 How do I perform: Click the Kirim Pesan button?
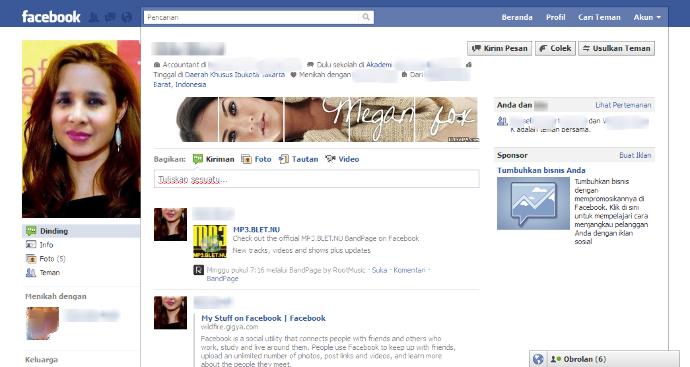499,48
